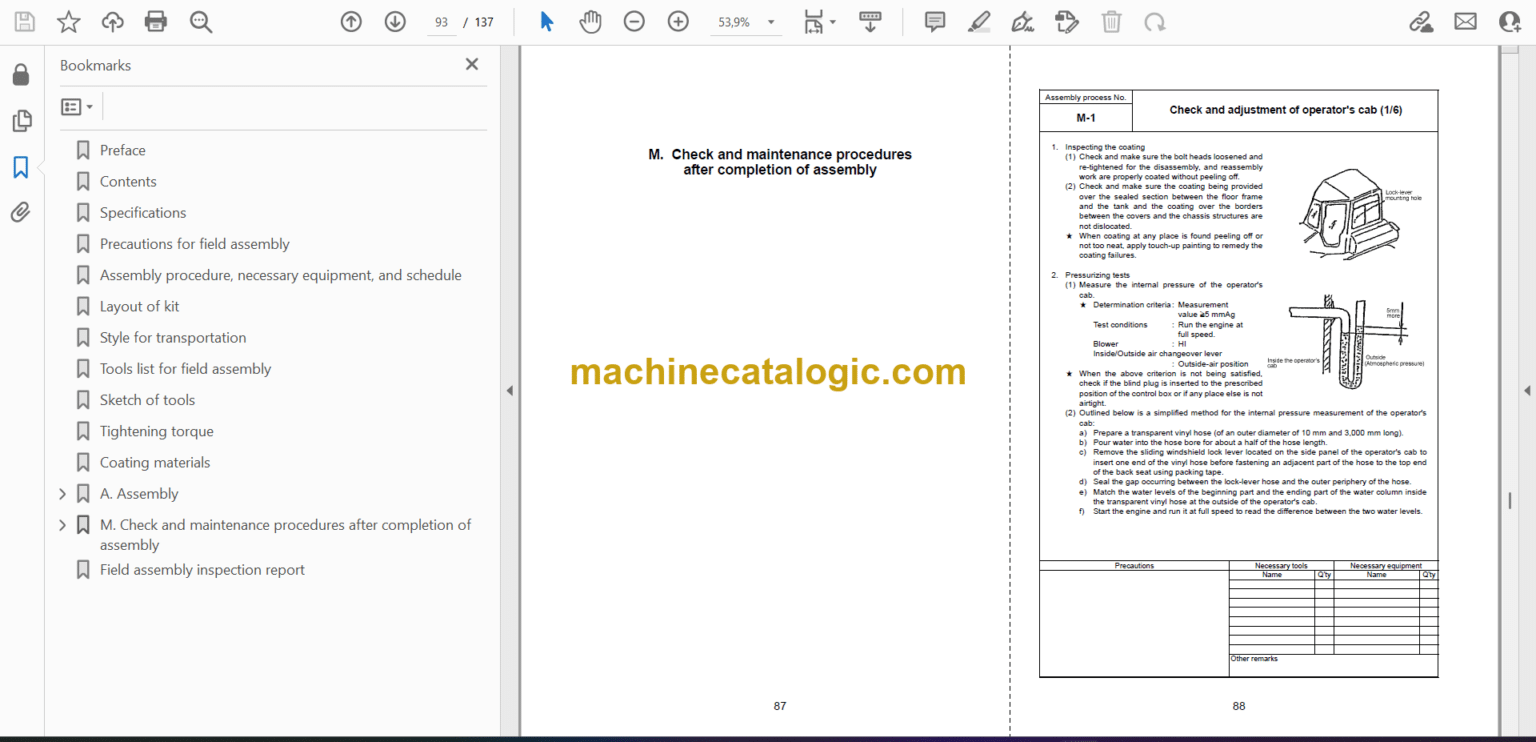Open the Page Thumbnails panel
The image size is (1536, 742).
(21, 120)
